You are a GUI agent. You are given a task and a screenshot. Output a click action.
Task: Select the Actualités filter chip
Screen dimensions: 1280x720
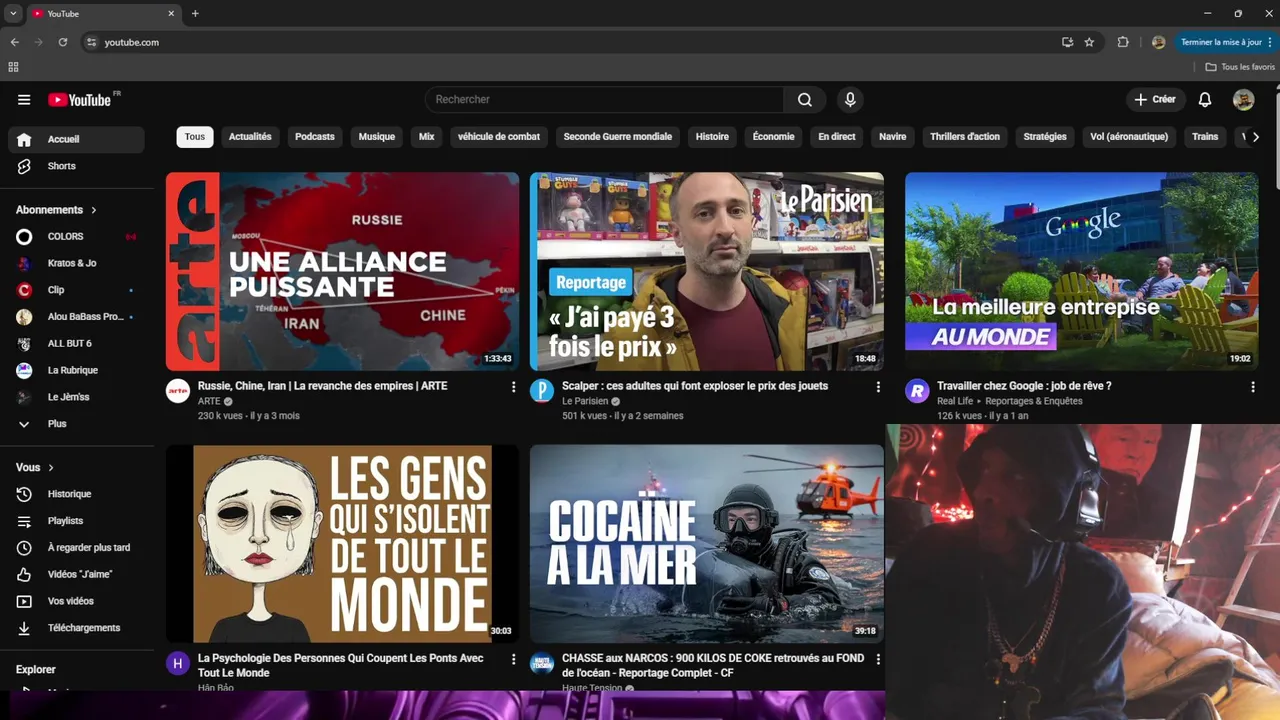pos(250,137)
